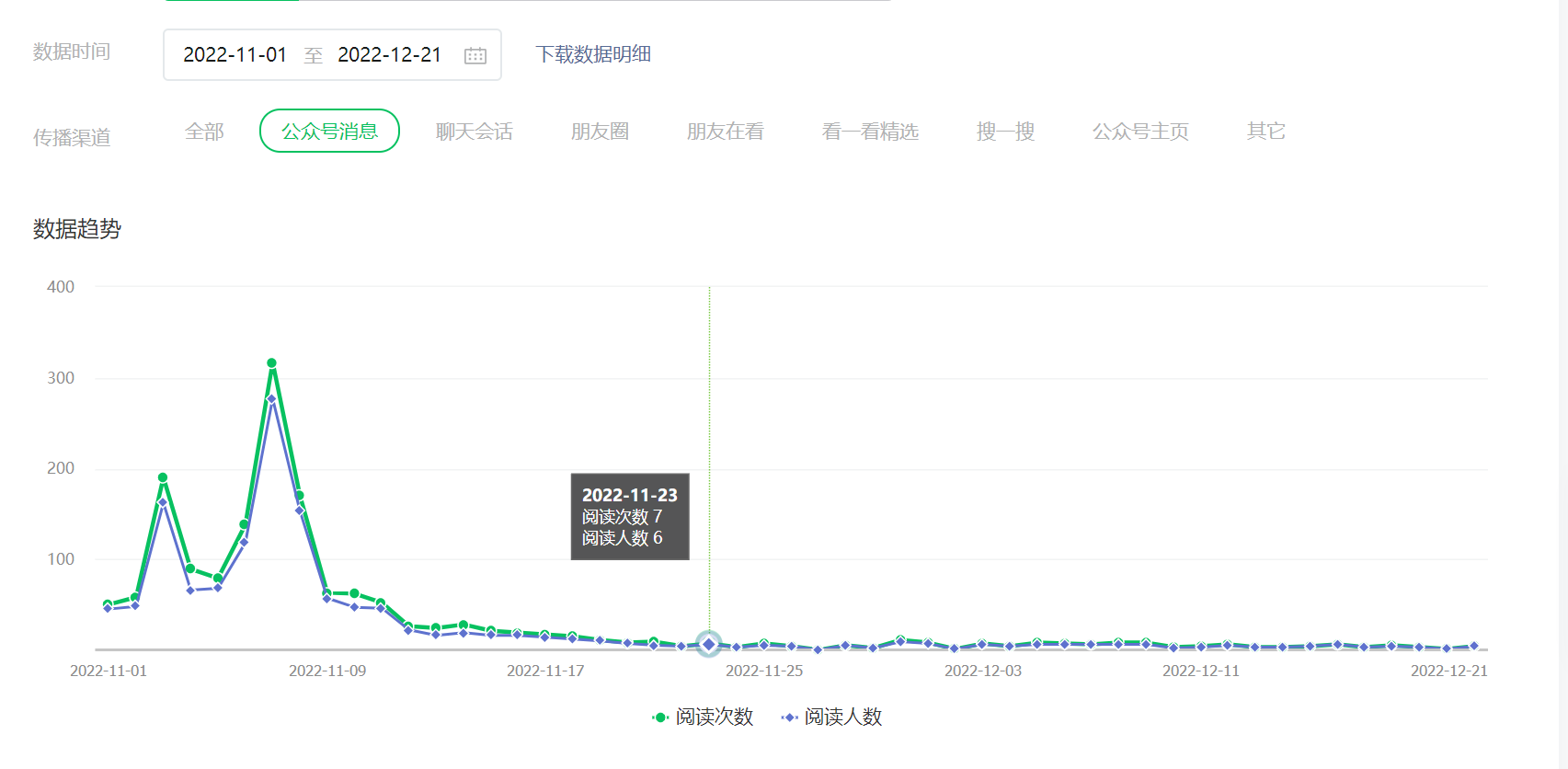Viewport: 1568px width, 769px height.
Task: Click tooltip date 2022-11-23
Action: (x=630, y=495)
